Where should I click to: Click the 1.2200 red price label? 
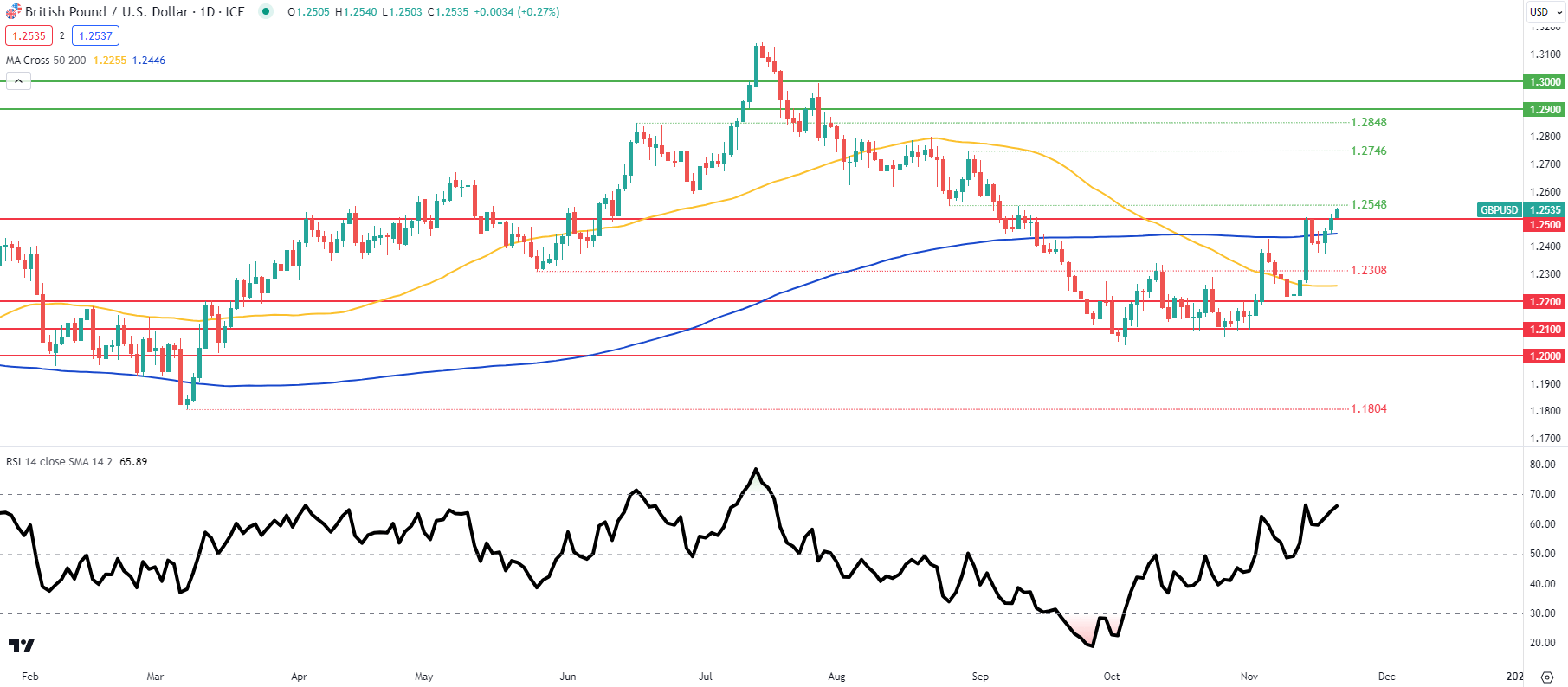click(x=1545, y=302)
